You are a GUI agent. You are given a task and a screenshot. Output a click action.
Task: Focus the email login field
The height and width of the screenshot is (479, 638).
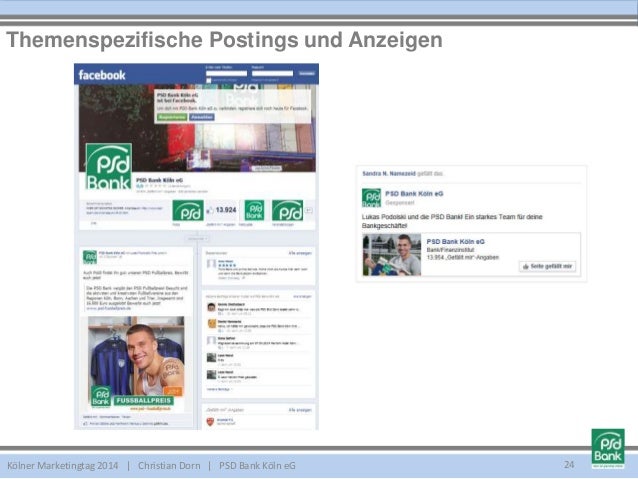[226, 73]
